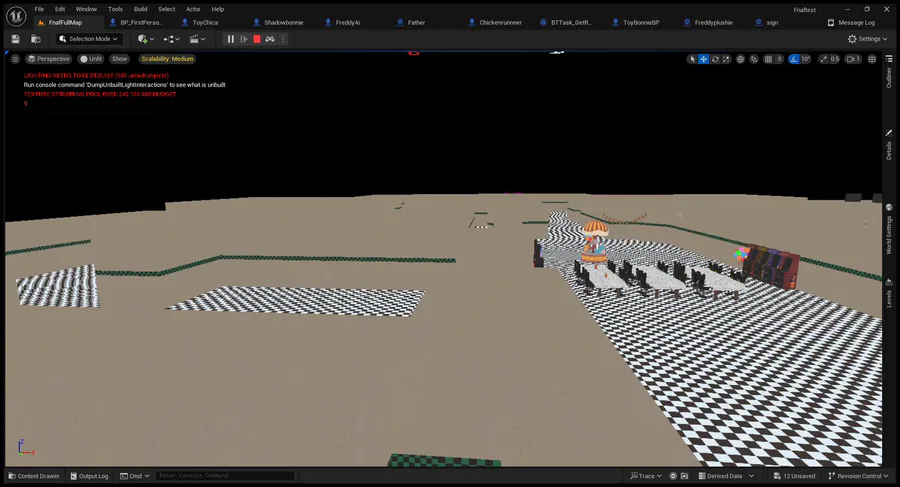The image size is (900, 487).
Task: Stop the play session
Action: point(257,39)
